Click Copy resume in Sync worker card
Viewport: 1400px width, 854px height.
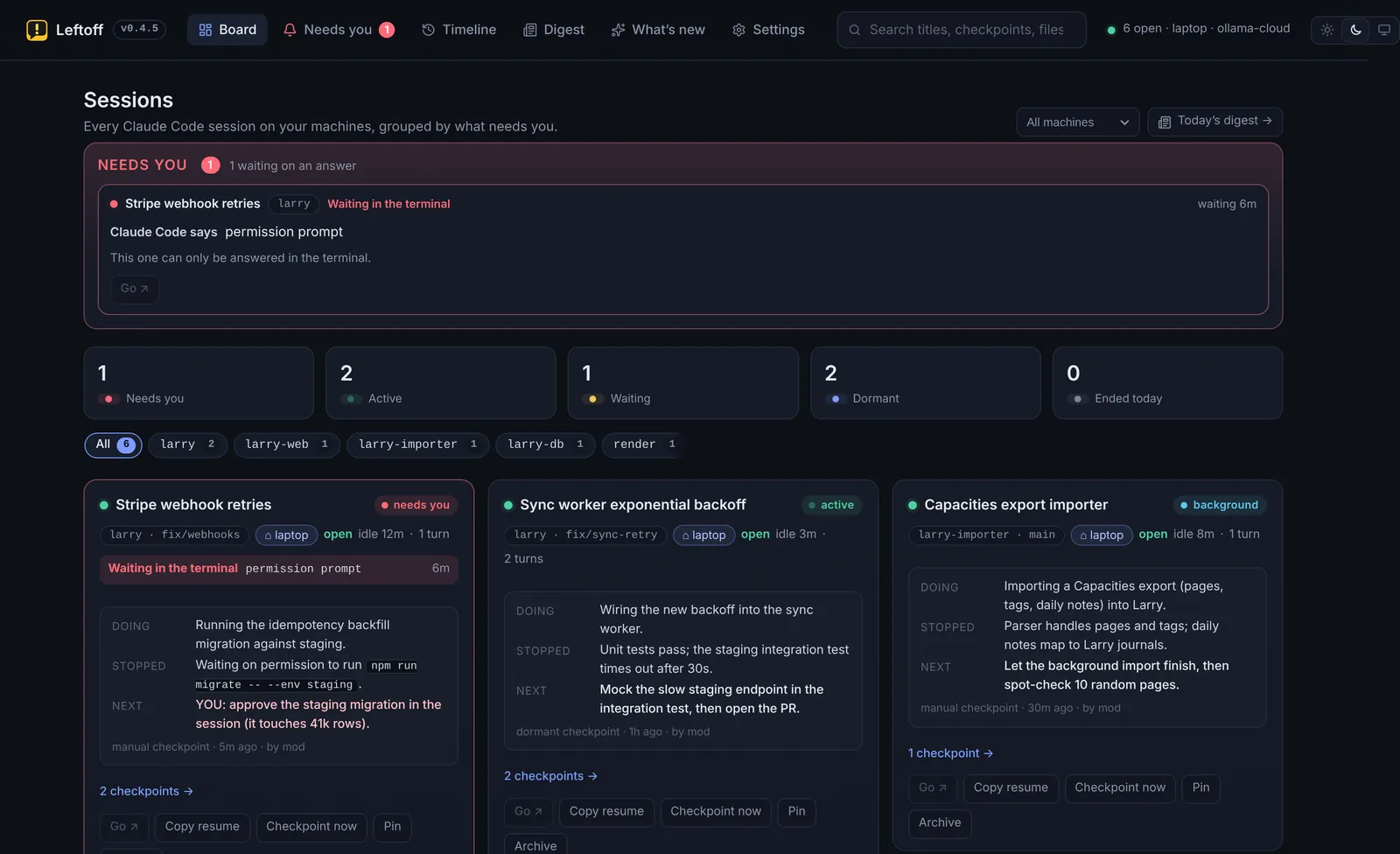(606, 812)
